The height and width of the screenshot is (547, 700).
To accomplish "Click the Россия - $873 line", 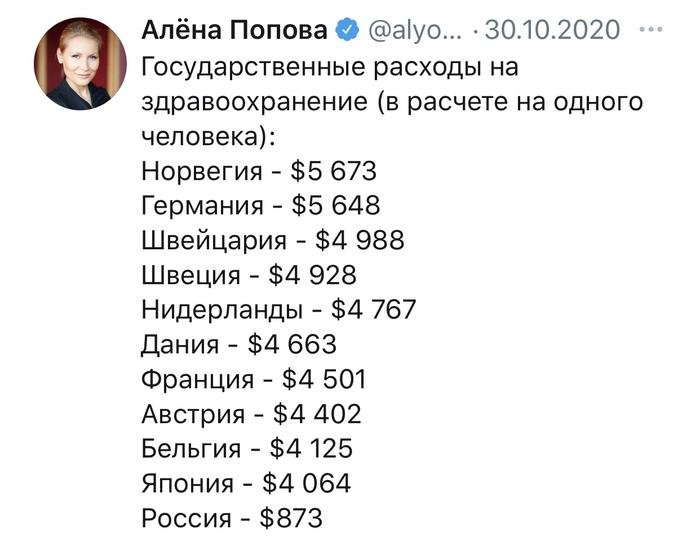I will point(234,518).
